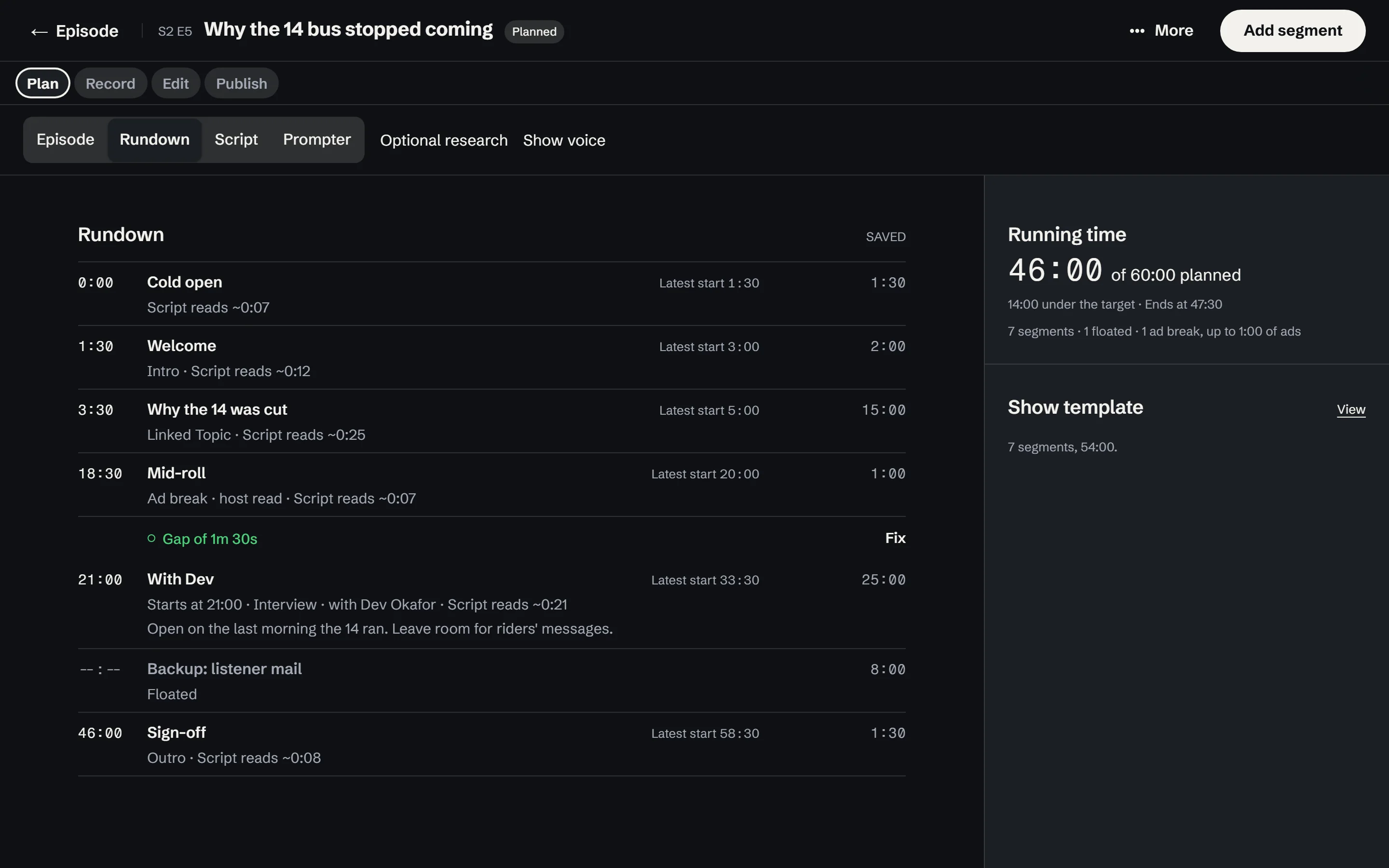1389x868 pixels.
Task: Click the 'Gap of 1m 30s' warning text
Action: [x=209, y=539]
